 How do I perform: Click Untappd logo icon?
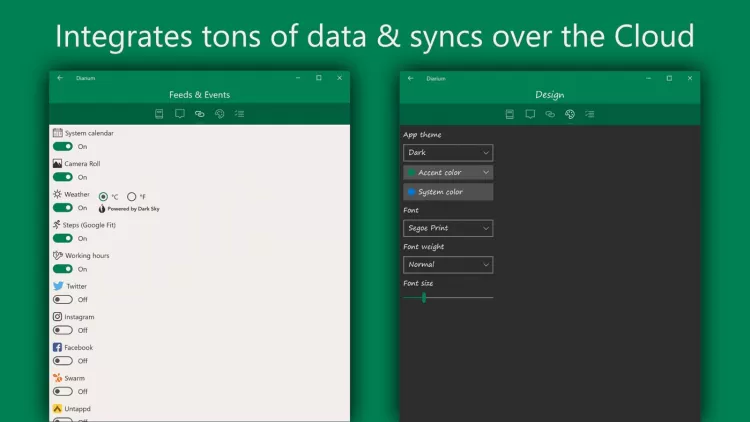[57, 408]
